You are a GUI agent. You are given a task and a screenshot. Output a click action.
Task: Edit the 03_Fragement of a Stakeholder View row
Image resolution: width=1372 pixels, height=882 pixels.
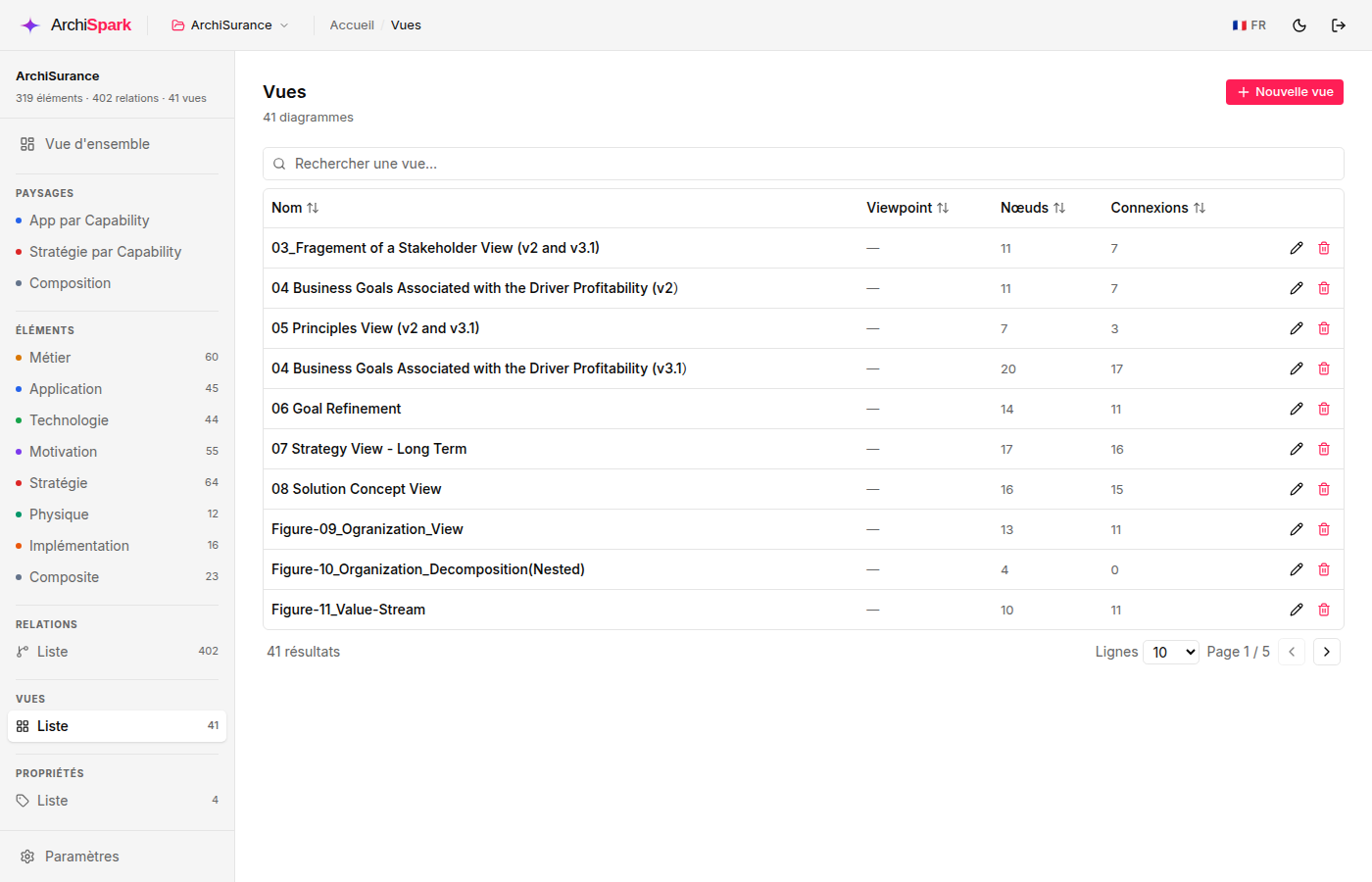coord(1297,248)
